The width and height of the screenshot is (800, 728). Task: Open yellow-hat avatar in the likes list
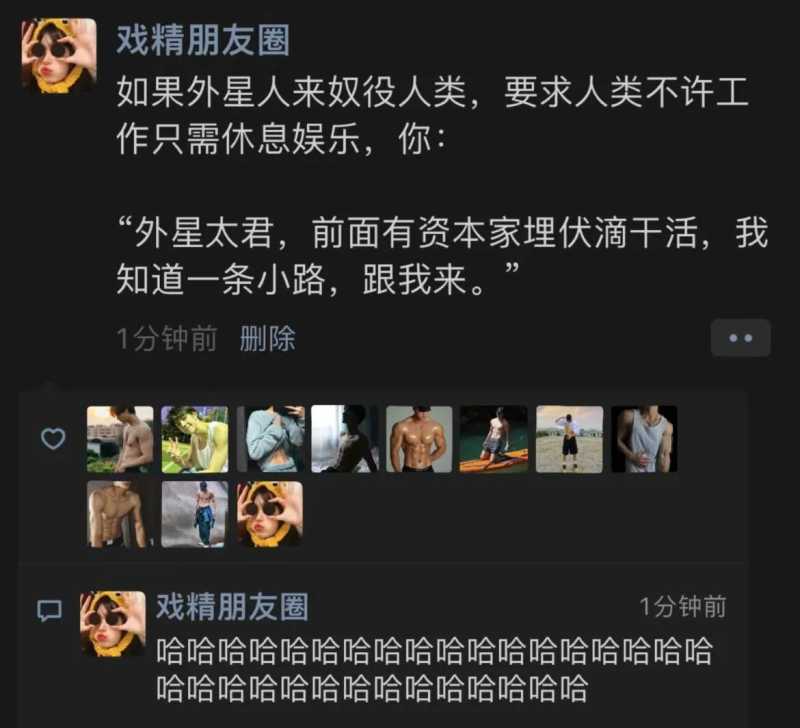coord(270,514)
